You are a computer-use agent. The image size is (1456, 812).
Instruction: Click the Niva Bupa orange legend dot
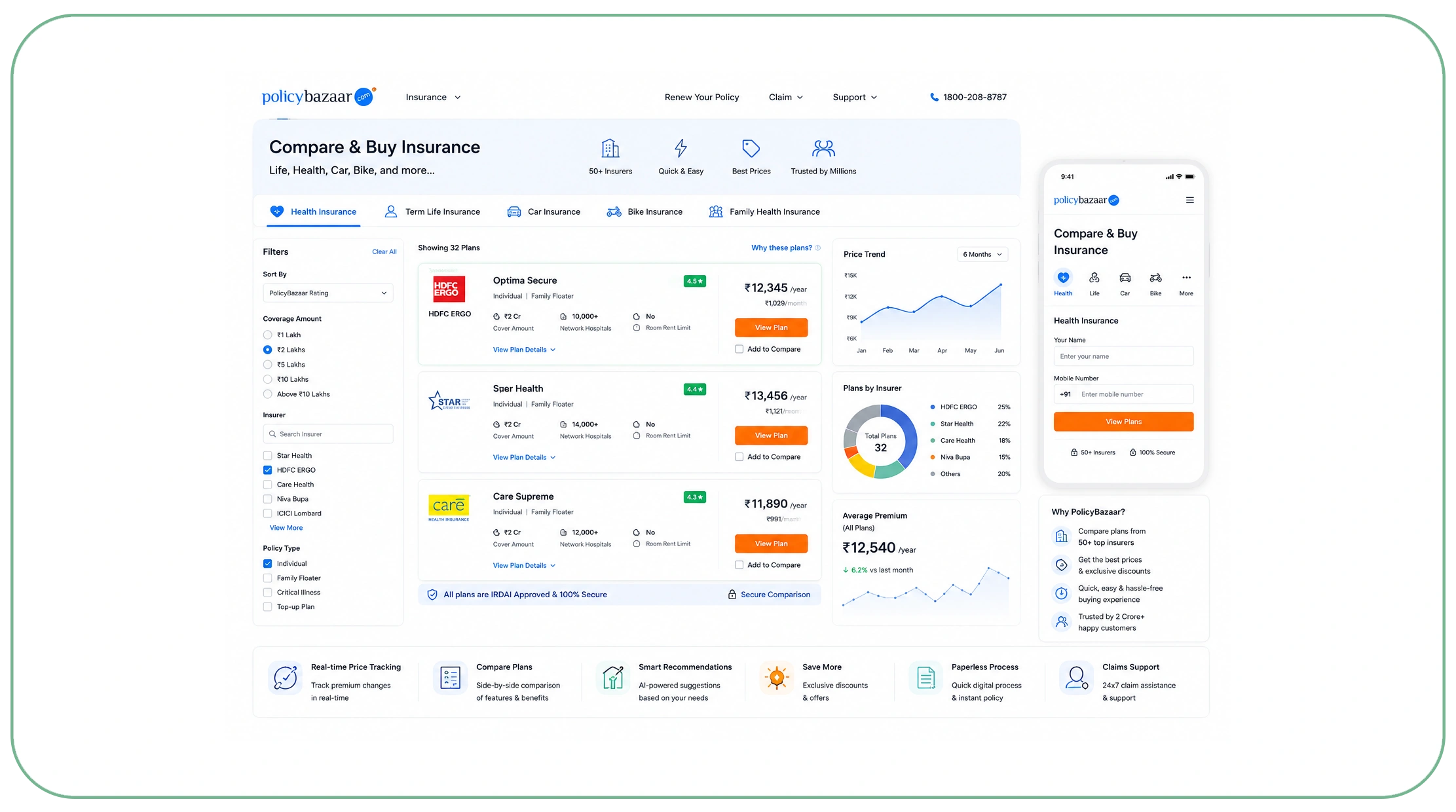pyautogui.click(x=933, y=457)
